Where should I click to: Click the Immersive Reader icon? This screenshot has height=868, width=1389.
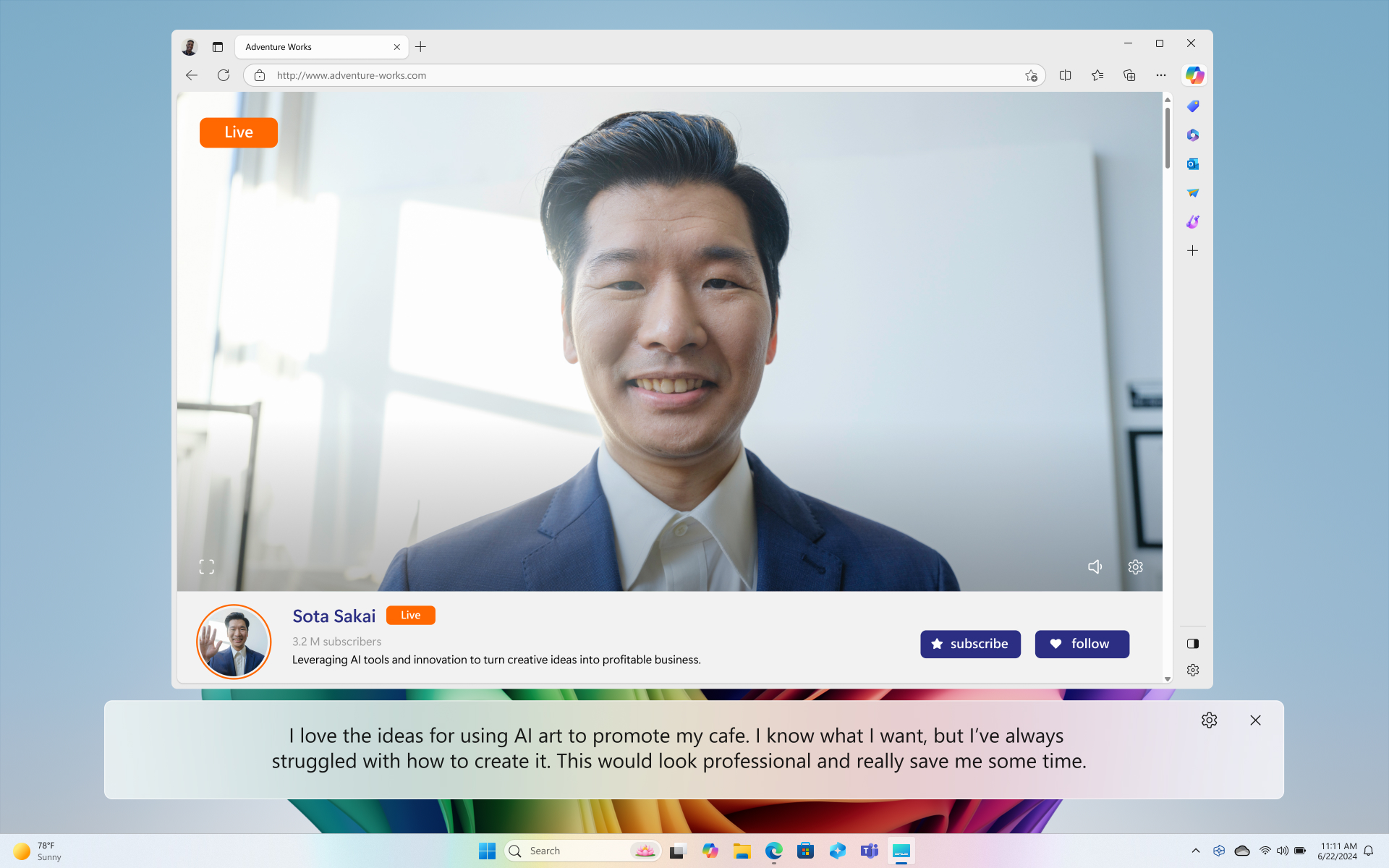point(1064,75)
